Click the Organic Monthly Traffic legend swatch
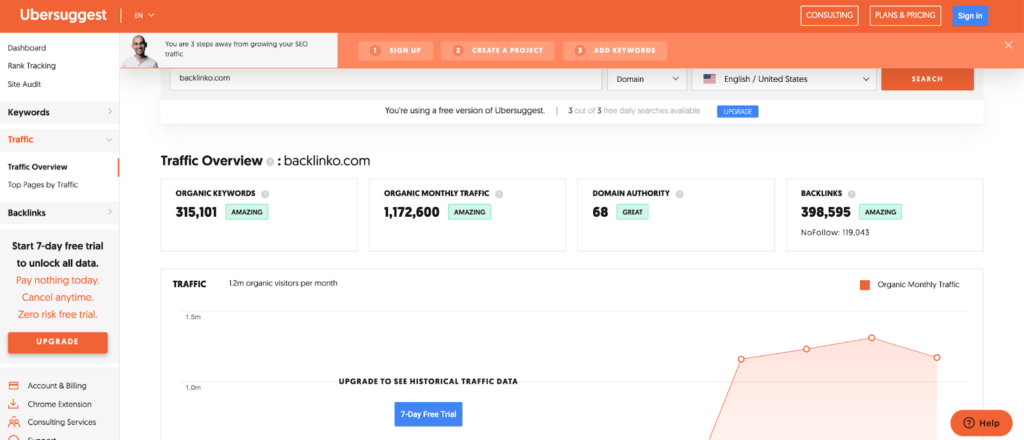 (x=865, y=285)
